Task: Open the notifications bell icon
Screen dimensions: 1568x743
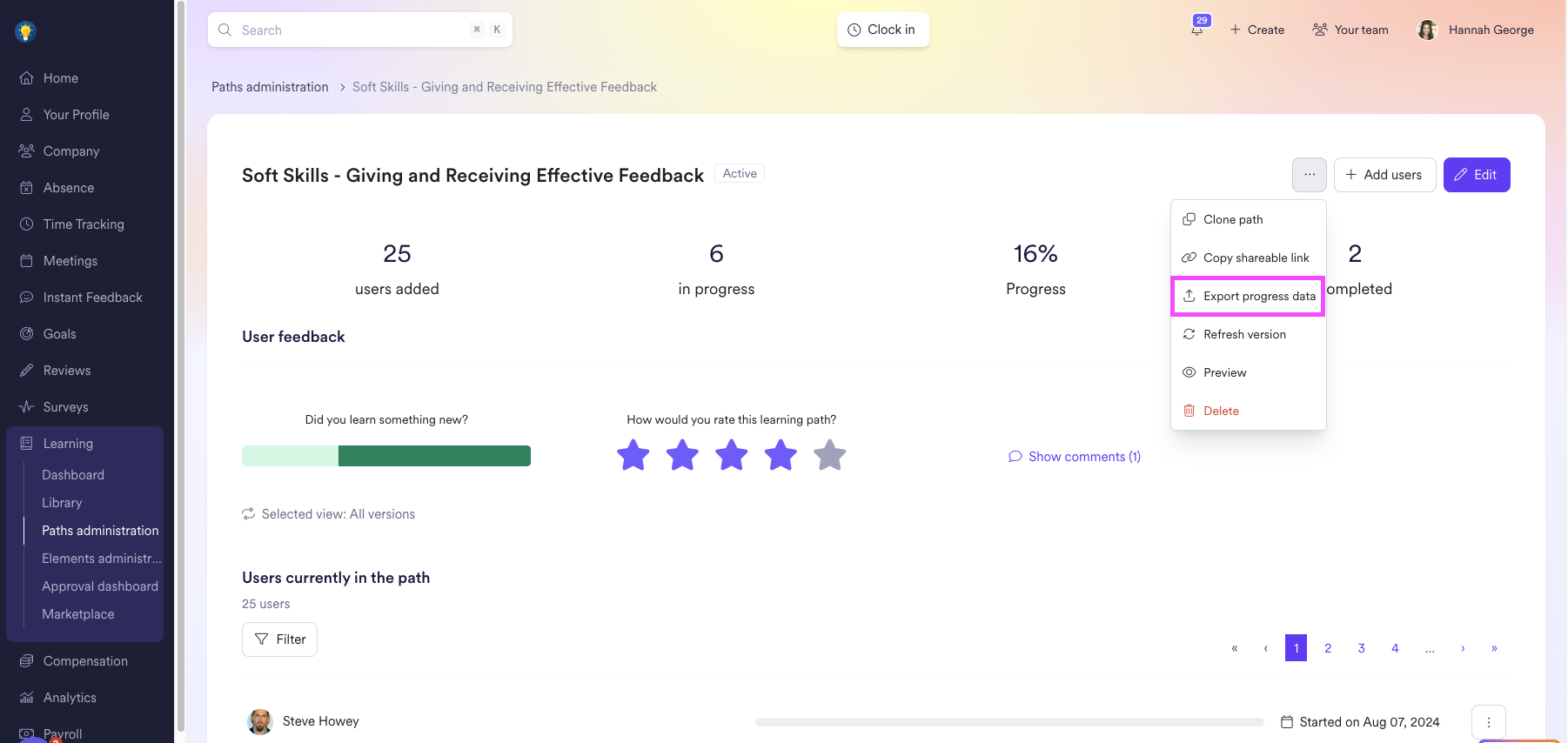Action: click(1197, 30)
